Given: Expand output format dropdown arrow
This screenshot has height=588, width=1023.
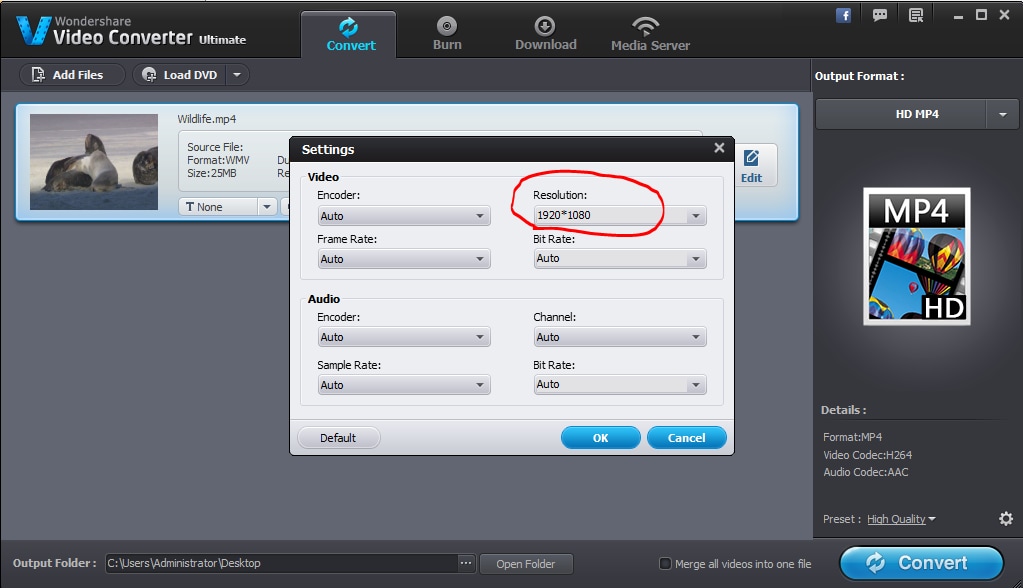Looking at the screenshot, I should tap(1003, 114).
